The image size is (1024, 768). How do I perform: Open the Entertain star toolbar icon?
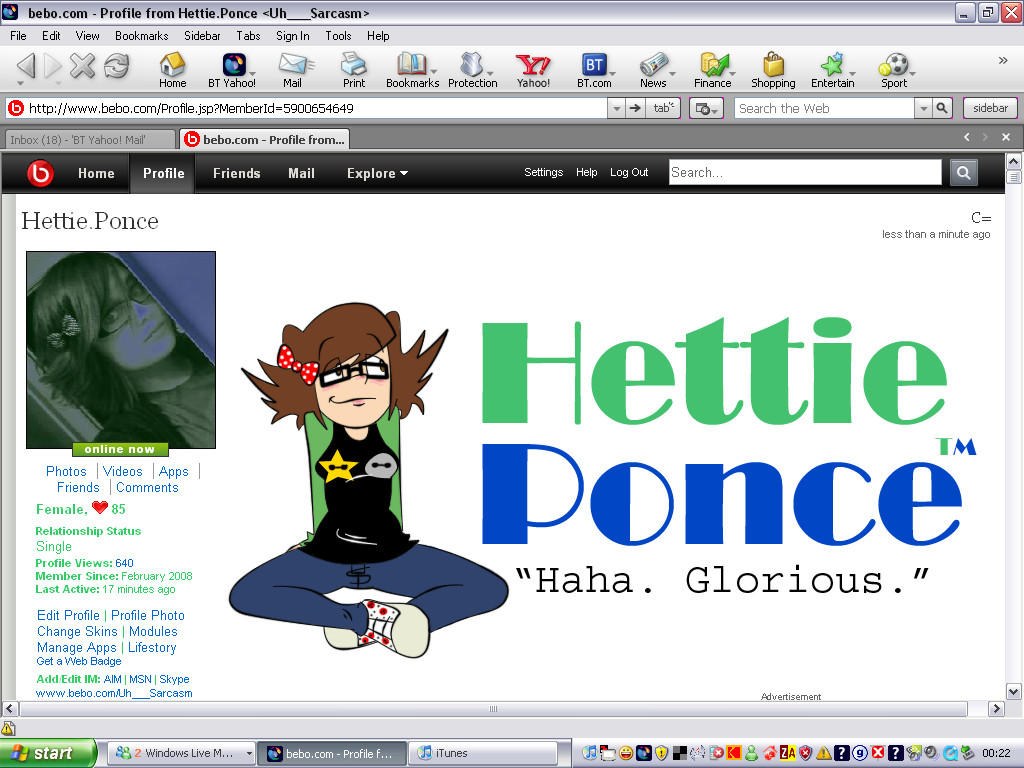click(x=833, y=70)
